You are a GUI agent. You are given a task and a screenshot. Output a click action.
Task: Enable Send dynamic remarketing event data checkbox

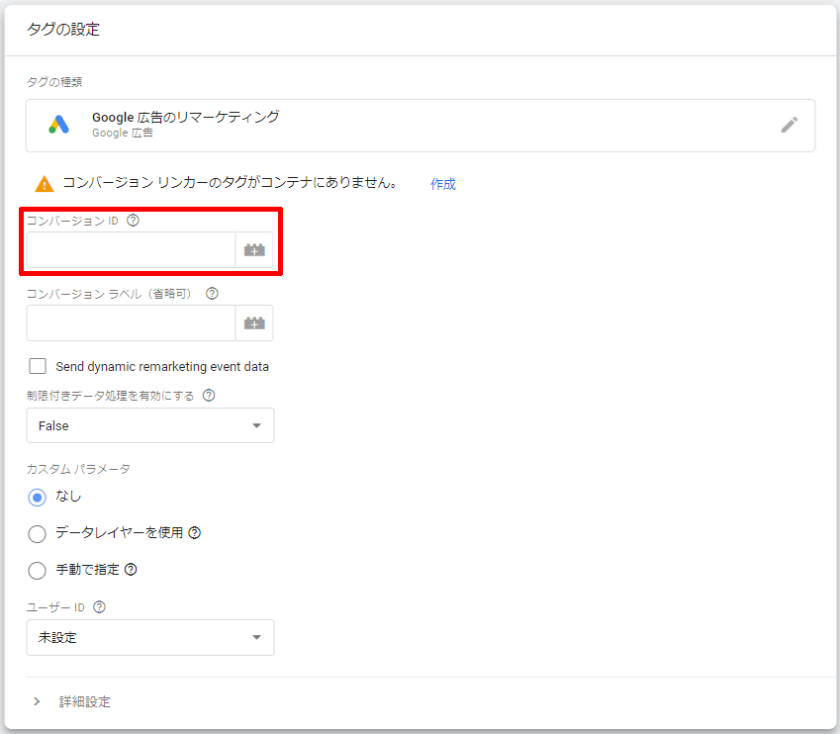tap(38, 366)
